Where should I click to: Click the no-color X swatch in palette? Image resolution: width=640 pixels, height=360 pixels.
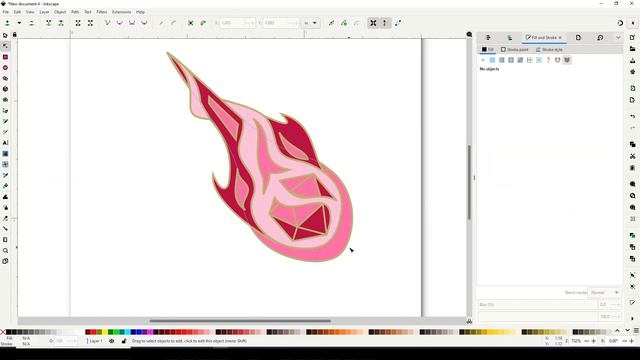click(3, 332)
